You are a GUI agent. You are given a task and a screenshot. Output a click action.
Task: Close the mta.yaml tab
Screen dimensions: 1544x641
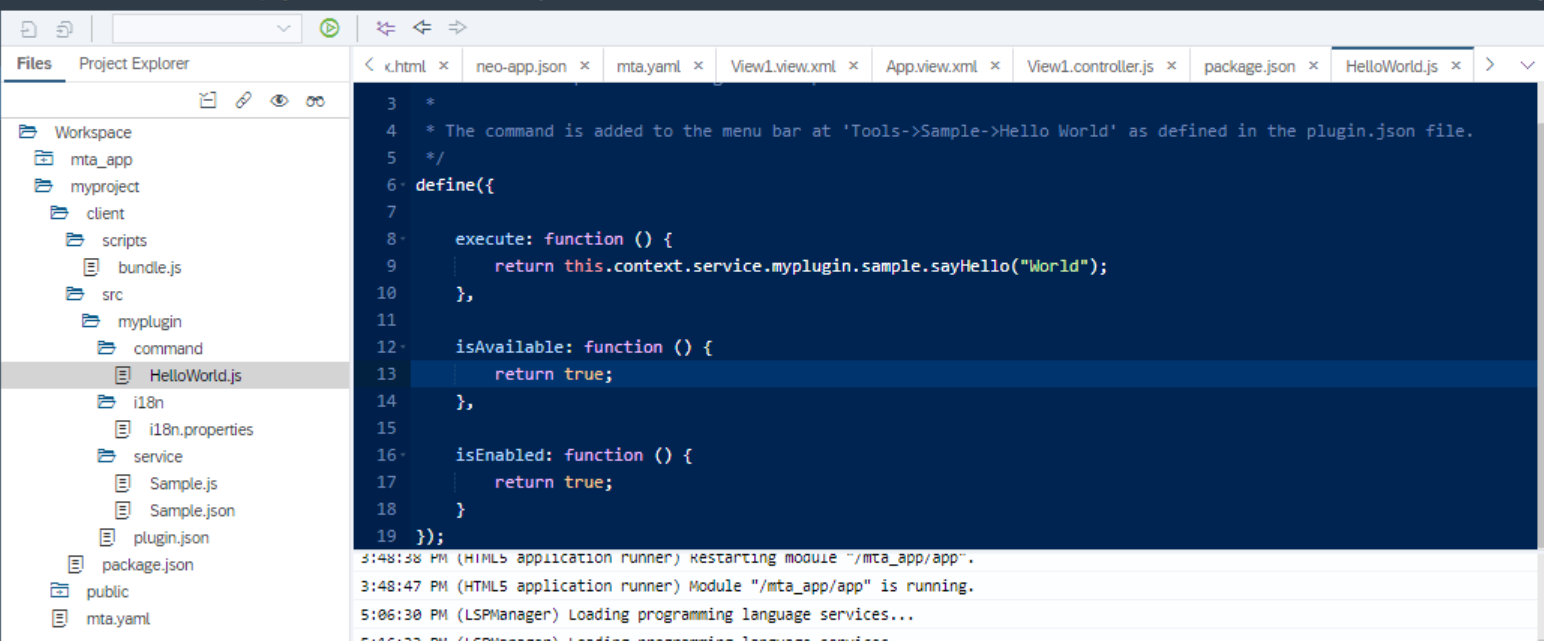pos(698,66)
